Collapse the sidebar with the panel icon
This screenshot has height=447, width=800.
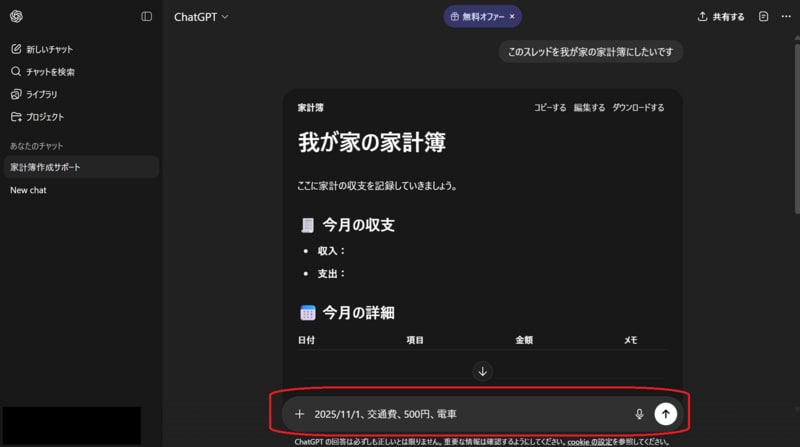click(147, 16)
